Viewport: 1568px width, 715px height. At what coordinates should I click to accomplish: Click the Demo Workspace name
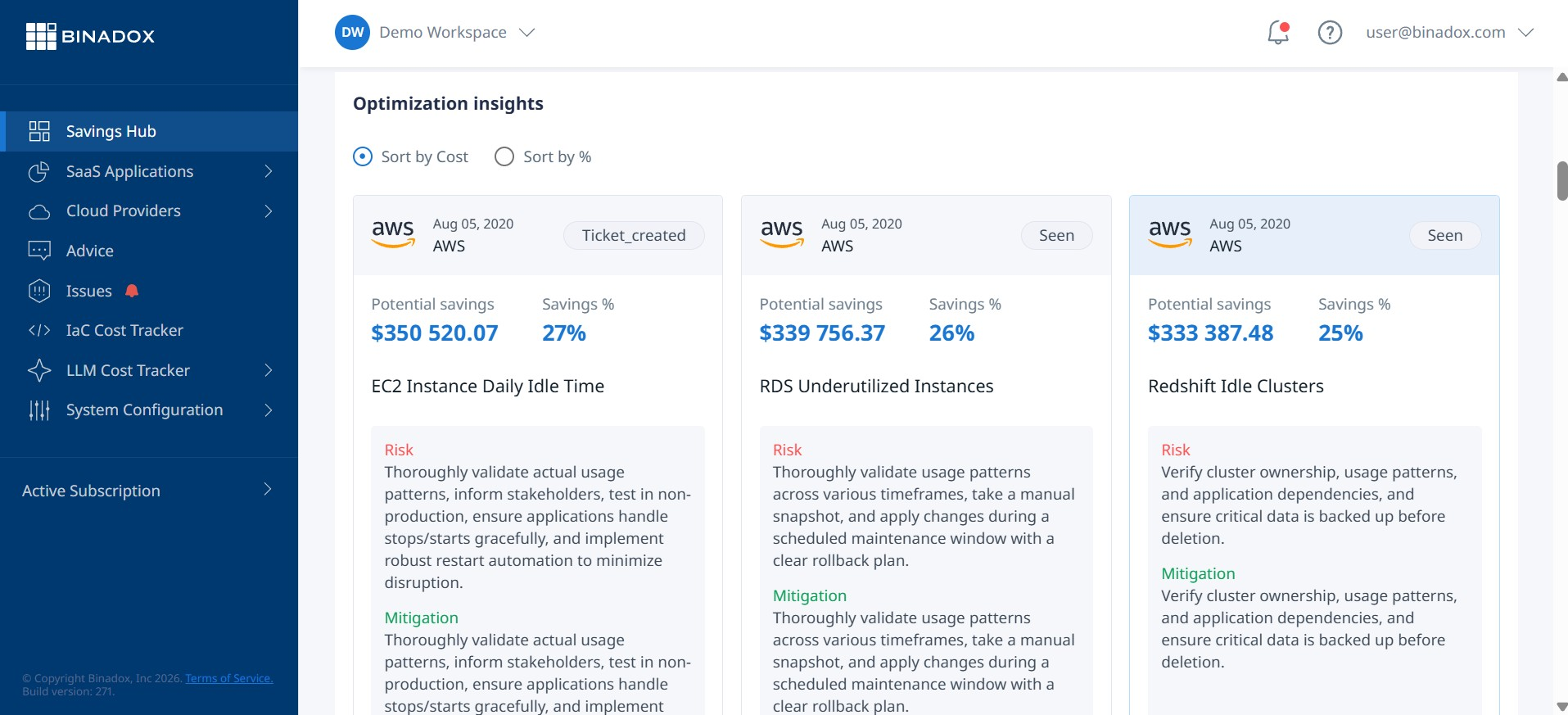click(x=443, y=33)
